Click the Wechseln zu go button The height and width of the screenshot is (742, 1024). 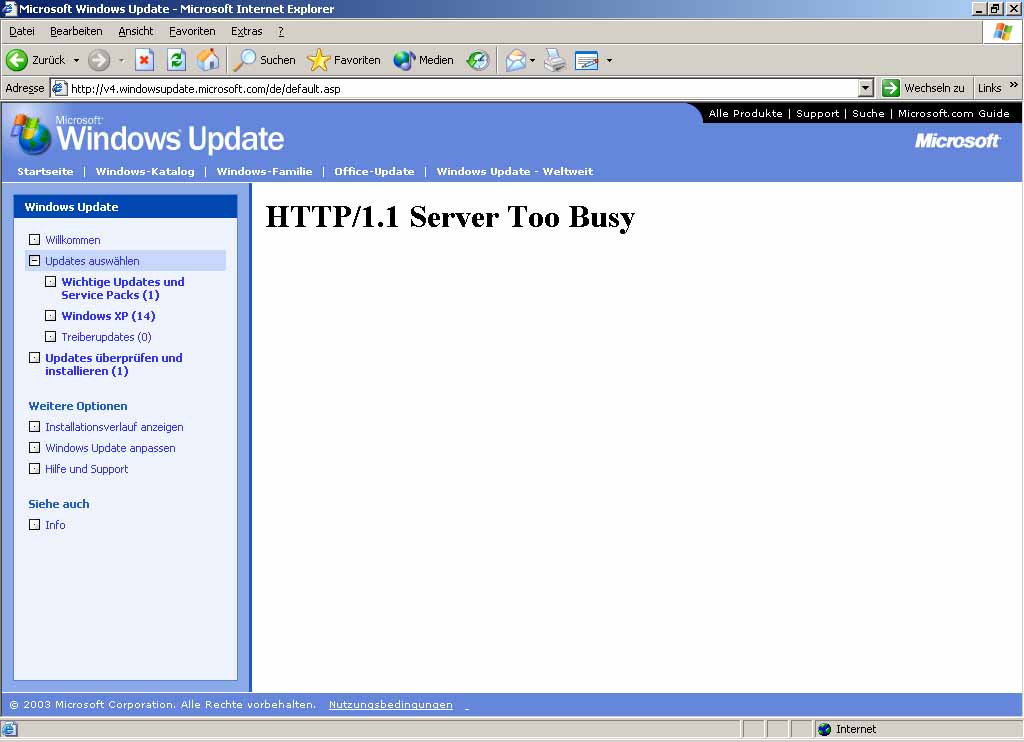(x=923, y=88)
